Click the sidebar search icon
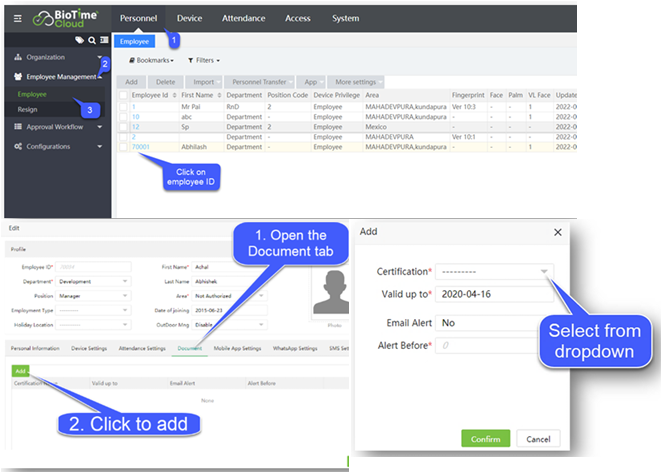Image resolution: width=663 pixels, height=472 pixels. click(x=91, y=40)
